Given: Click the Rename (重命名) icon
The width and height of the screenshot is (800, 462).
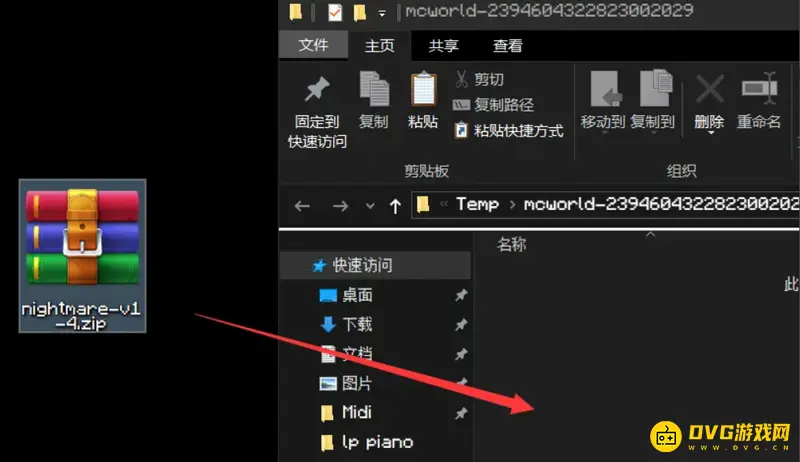Looking at the screenshot, I should tap(759, 89).
